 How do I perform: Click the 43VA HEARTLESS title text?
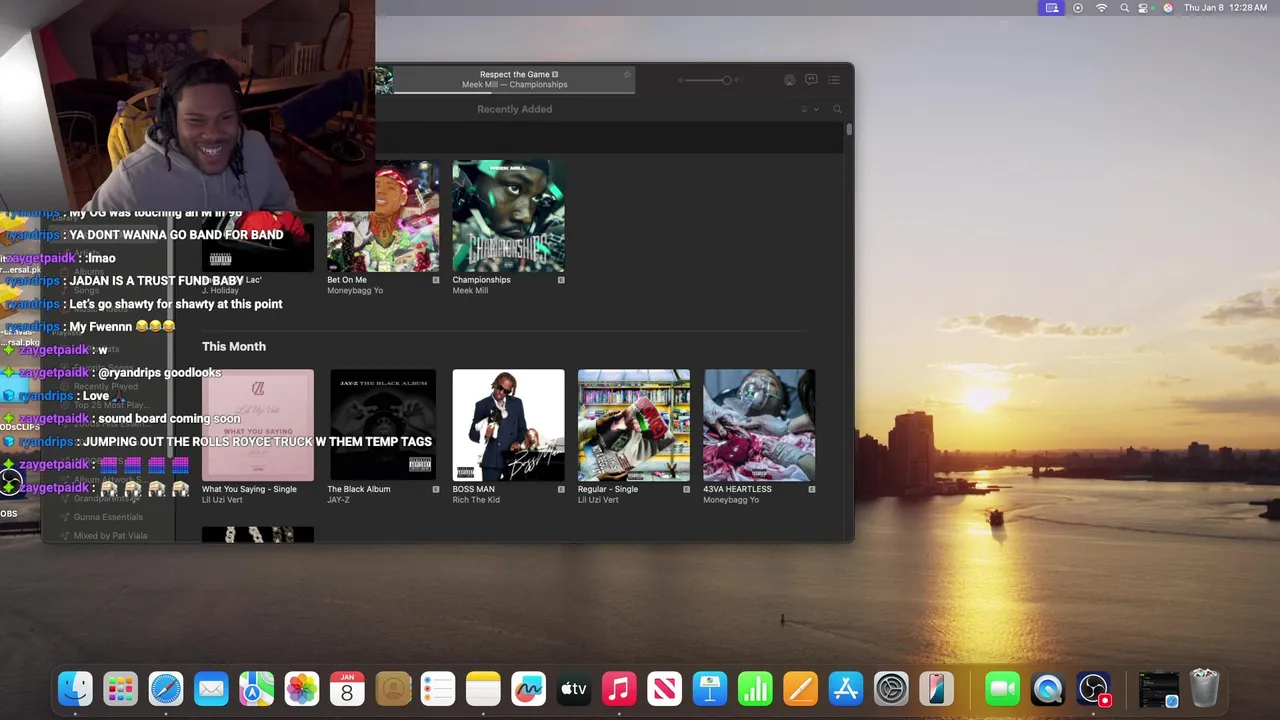coord(737,489)
